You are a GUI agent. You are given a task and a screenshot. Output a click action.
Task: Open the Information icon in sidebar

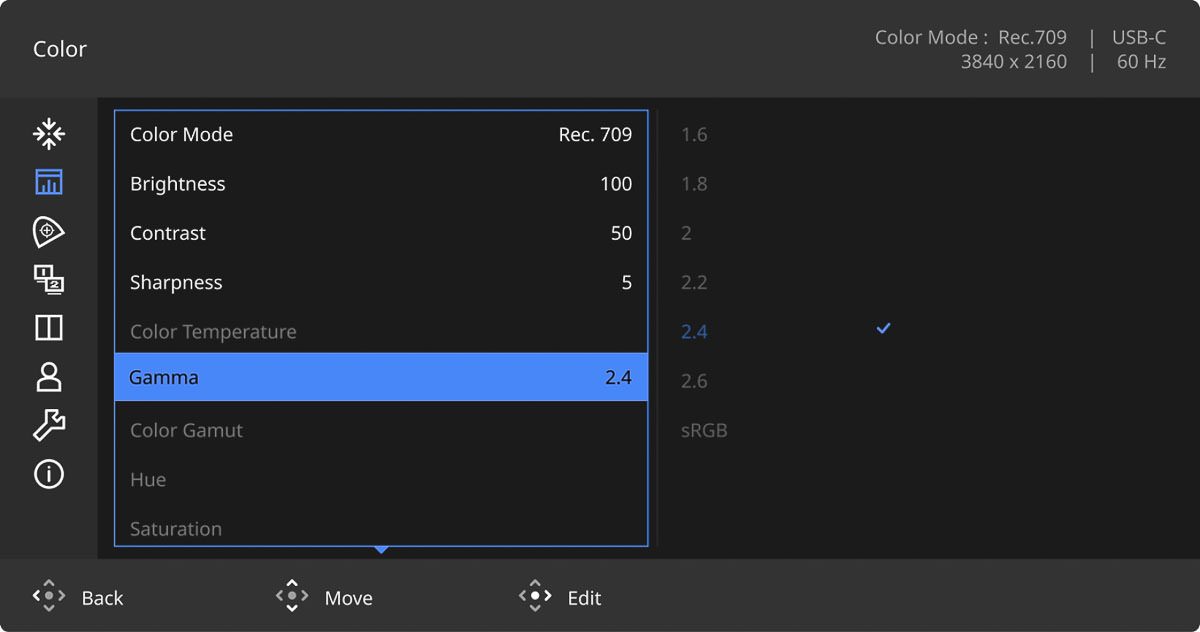coord(48,474)
